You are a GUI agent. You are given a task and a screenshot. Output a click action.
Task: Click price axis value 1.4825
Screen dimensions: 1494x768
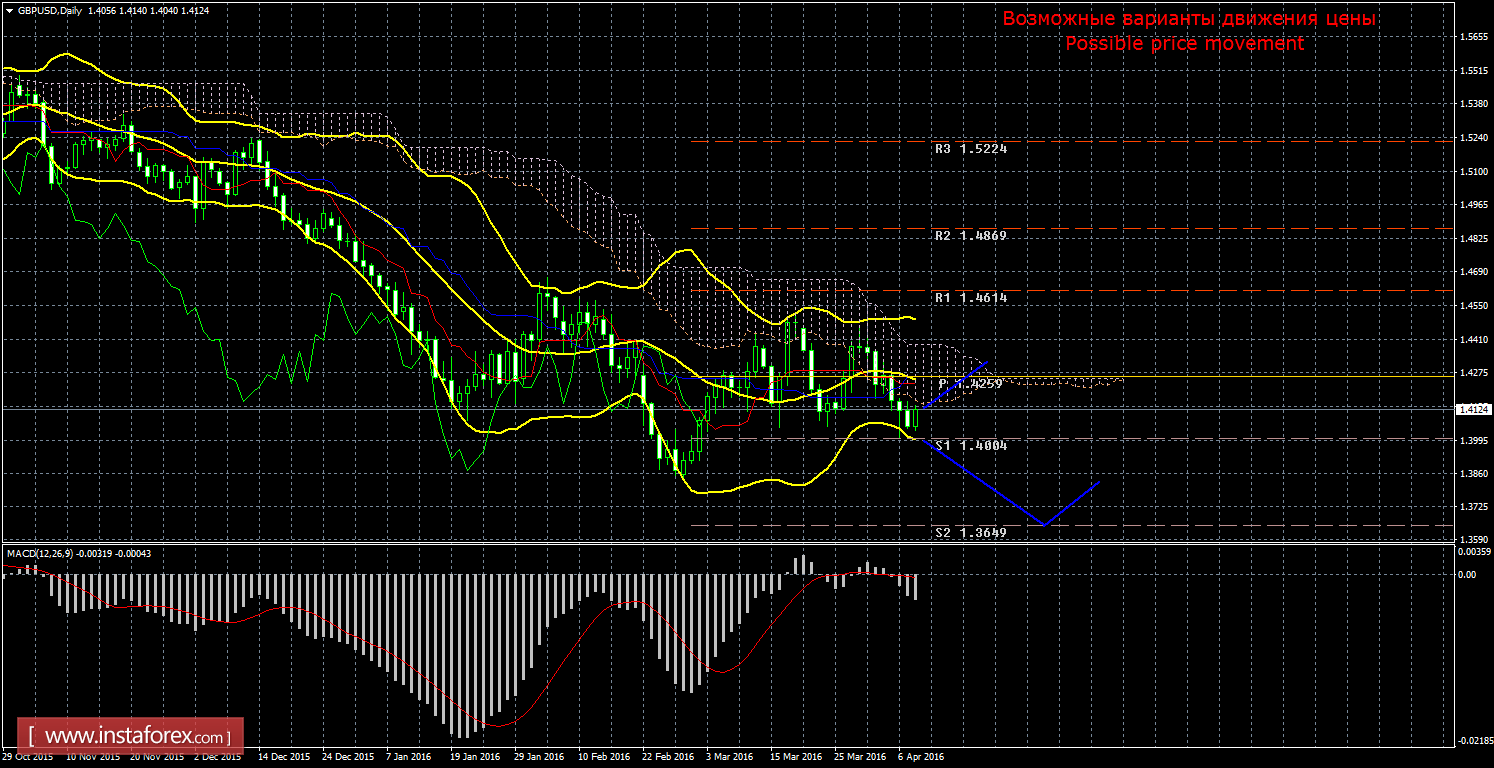[x=1474, y=239]
